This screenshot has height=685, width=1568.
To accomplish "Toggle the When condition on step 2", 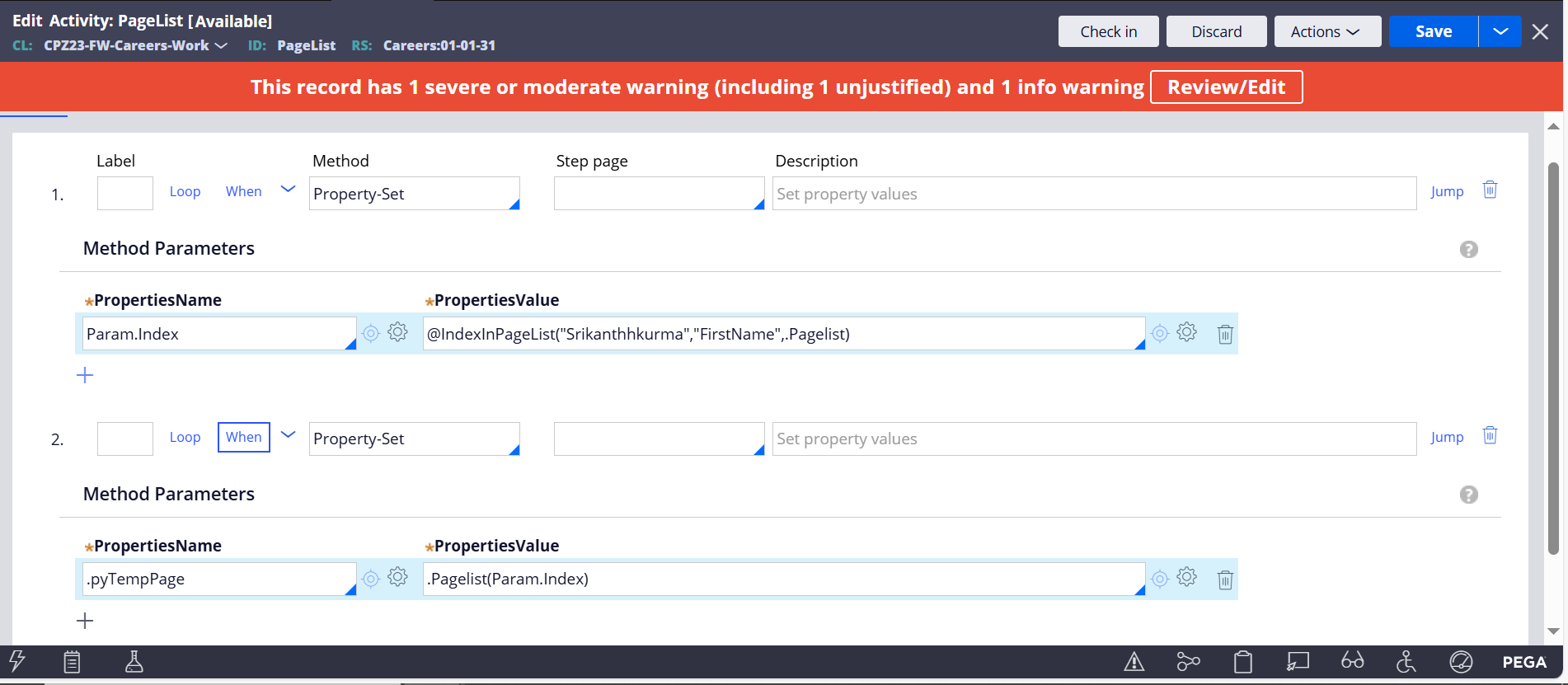I will click(x=244, y=437).
